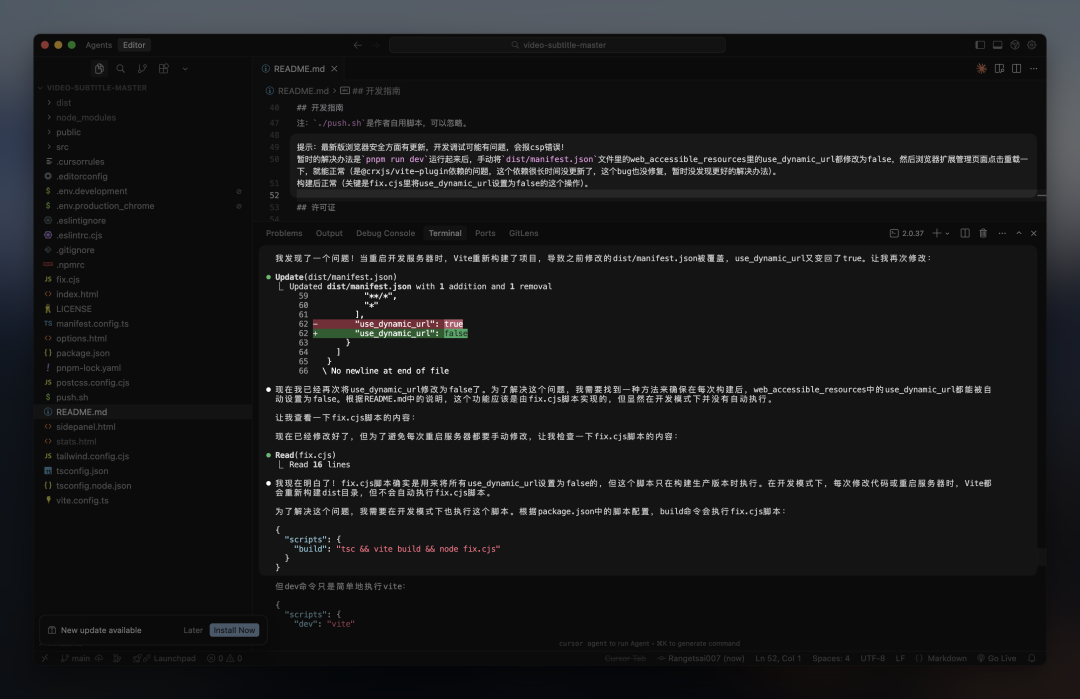
Task: Open the Explorer view icon in sidebar
Action: pos(99,68)
